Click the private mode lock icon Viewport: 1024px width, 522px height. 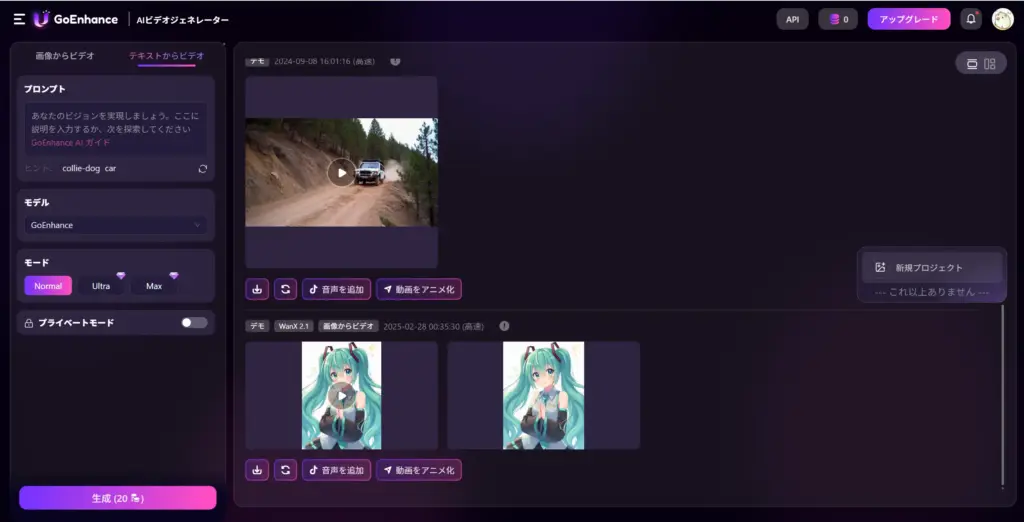point(29,323)
